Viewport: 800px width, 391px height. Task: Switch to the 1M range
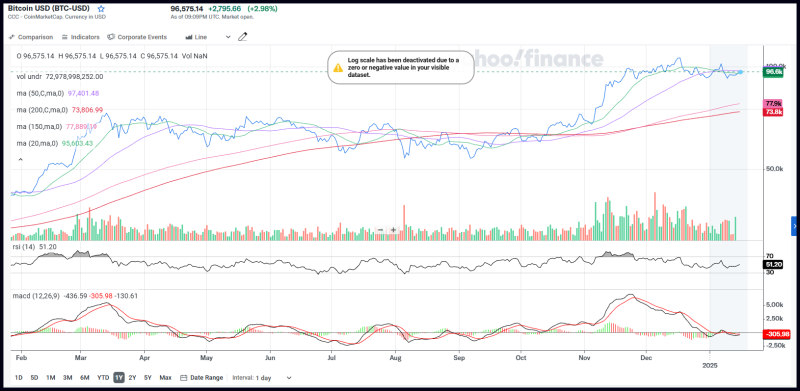pyautogui.click(x=51, y=378)
